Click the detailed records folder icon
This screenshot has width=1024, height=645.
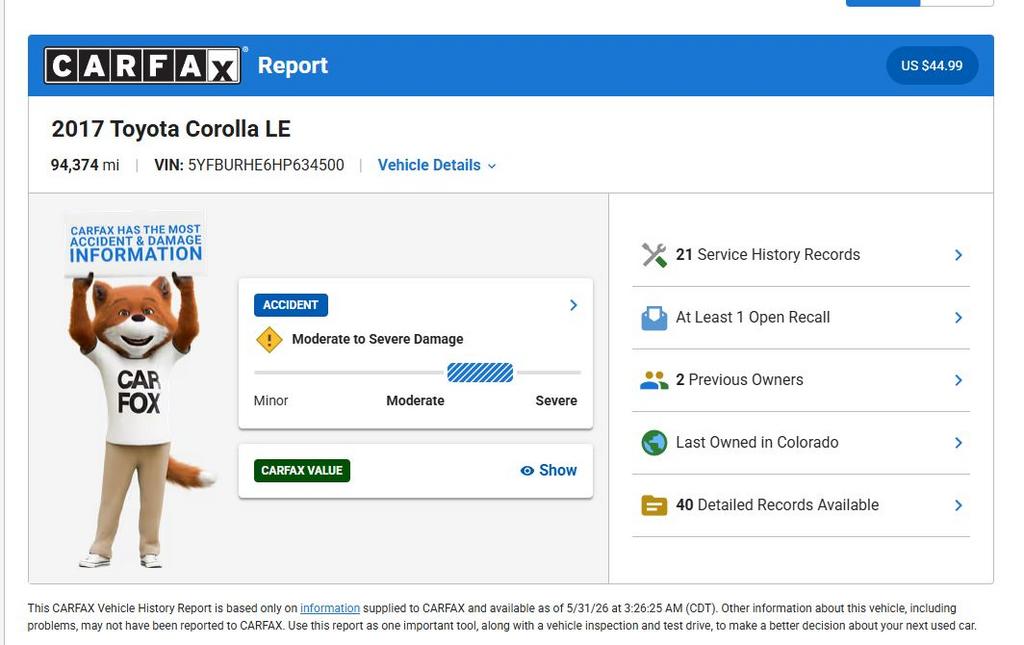coord(654,505)
